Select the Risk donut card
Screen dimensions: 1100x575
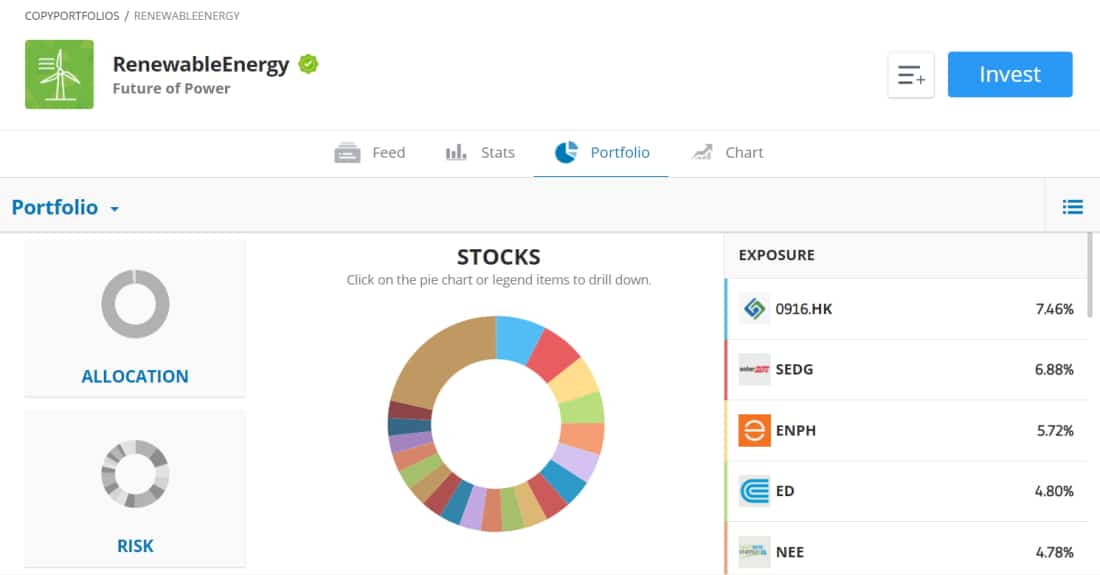[135, 489]
